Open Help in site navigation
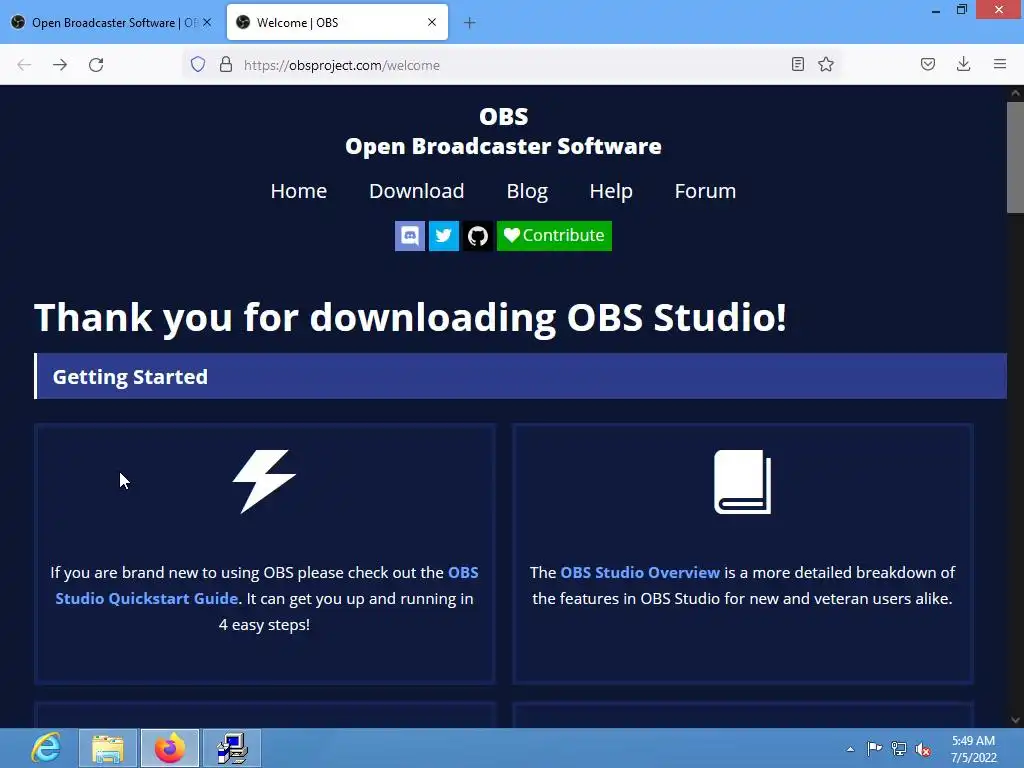The image size is (1024, 768). 611,191
